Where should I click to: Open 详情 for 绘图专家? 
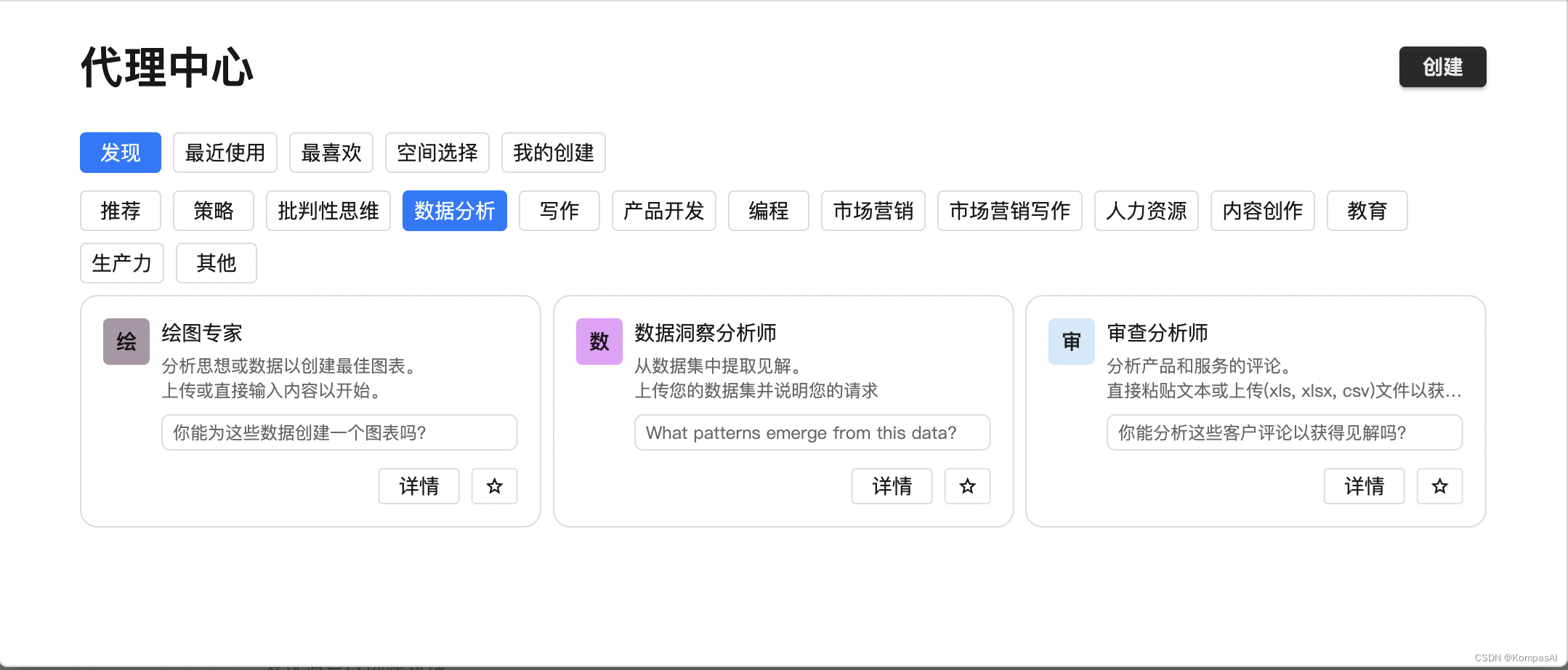click(x=419, y=486)
